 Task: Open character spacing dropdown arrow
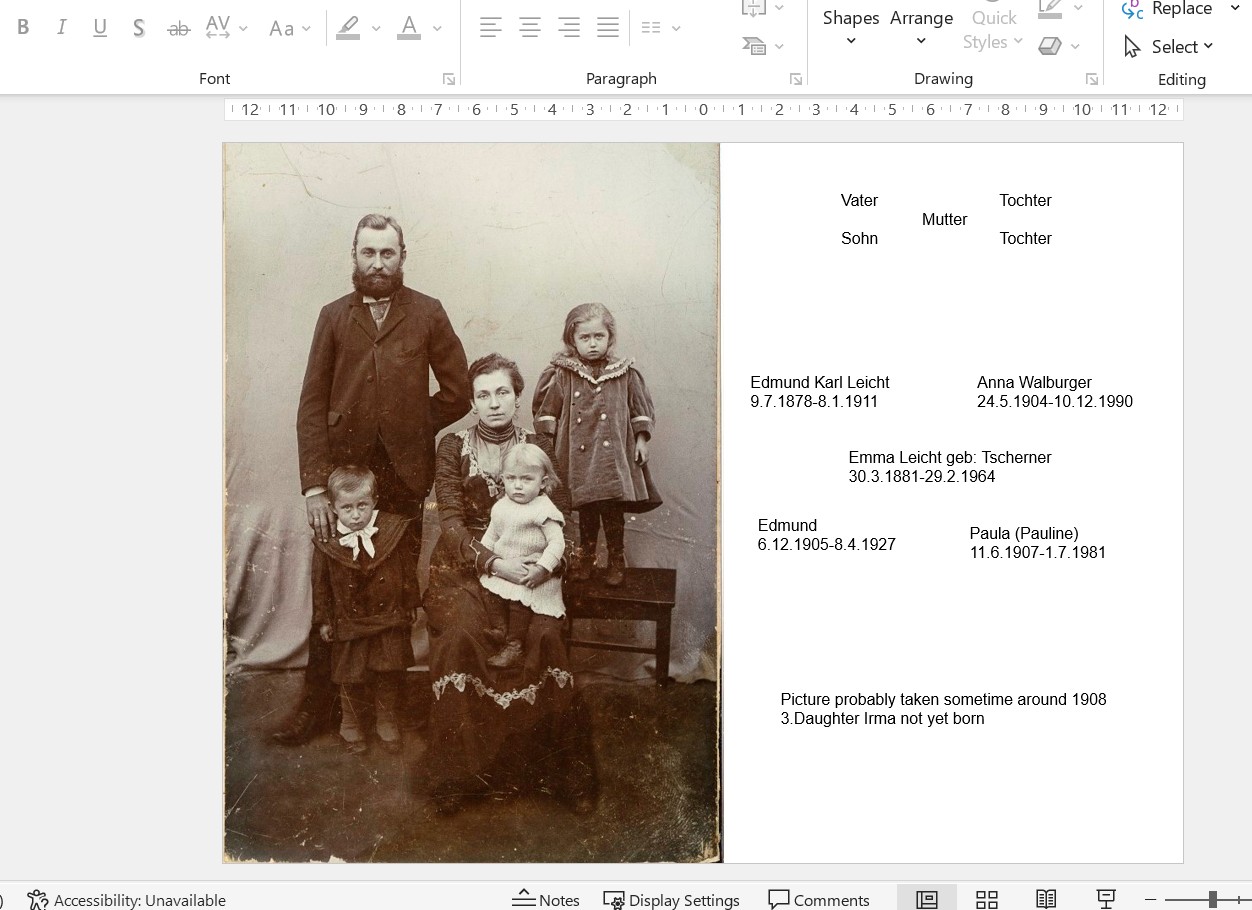coord(243,29)
